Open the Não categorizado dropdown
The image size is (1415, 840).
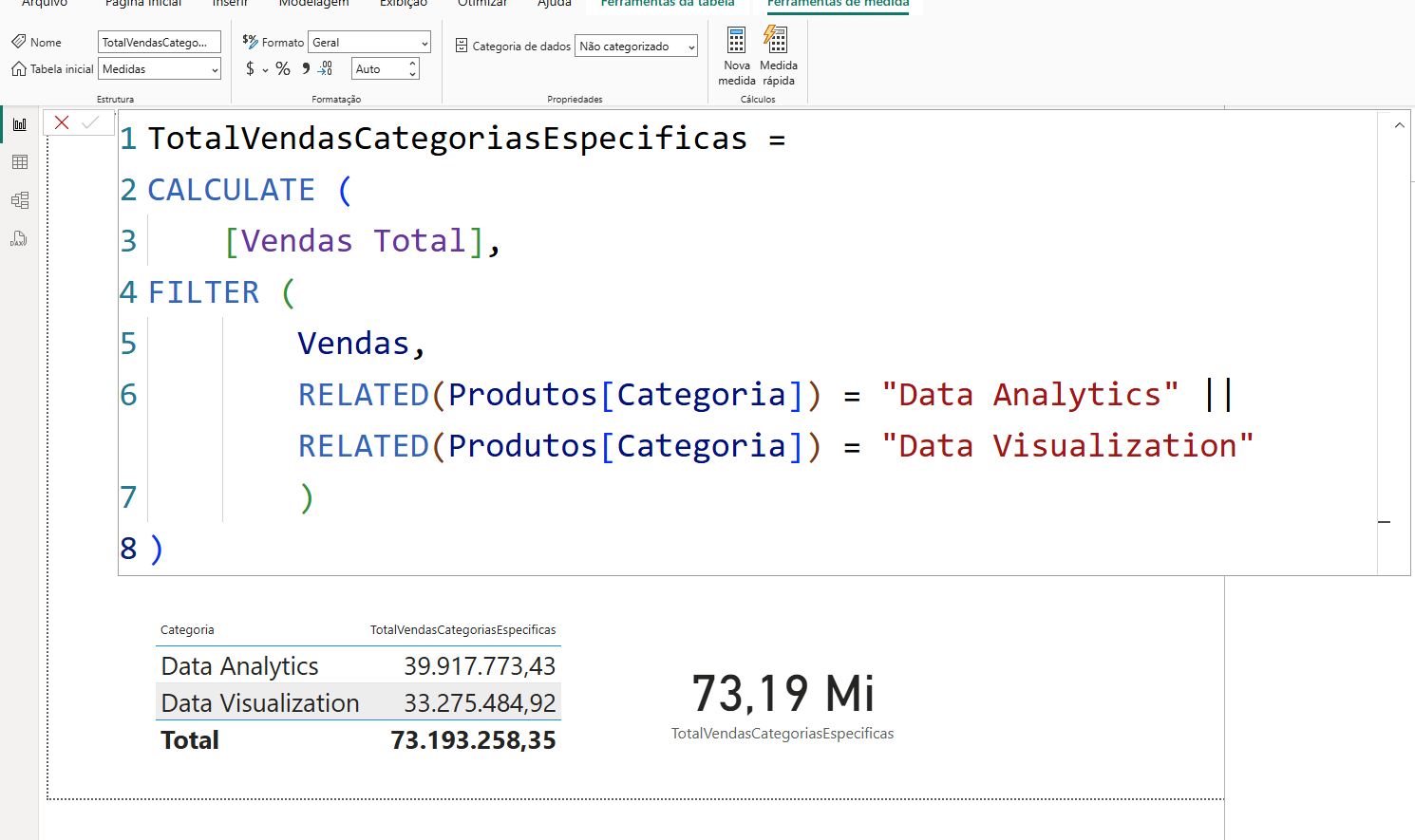636,46
